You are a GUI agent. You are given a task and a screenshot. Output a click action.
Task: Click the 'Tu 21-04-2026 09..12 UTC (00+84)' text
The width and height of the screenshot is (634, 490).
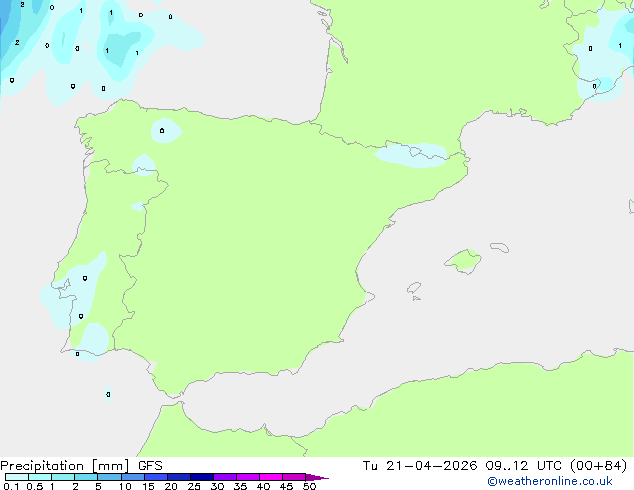pyautogui.click(x=495, y=466)
